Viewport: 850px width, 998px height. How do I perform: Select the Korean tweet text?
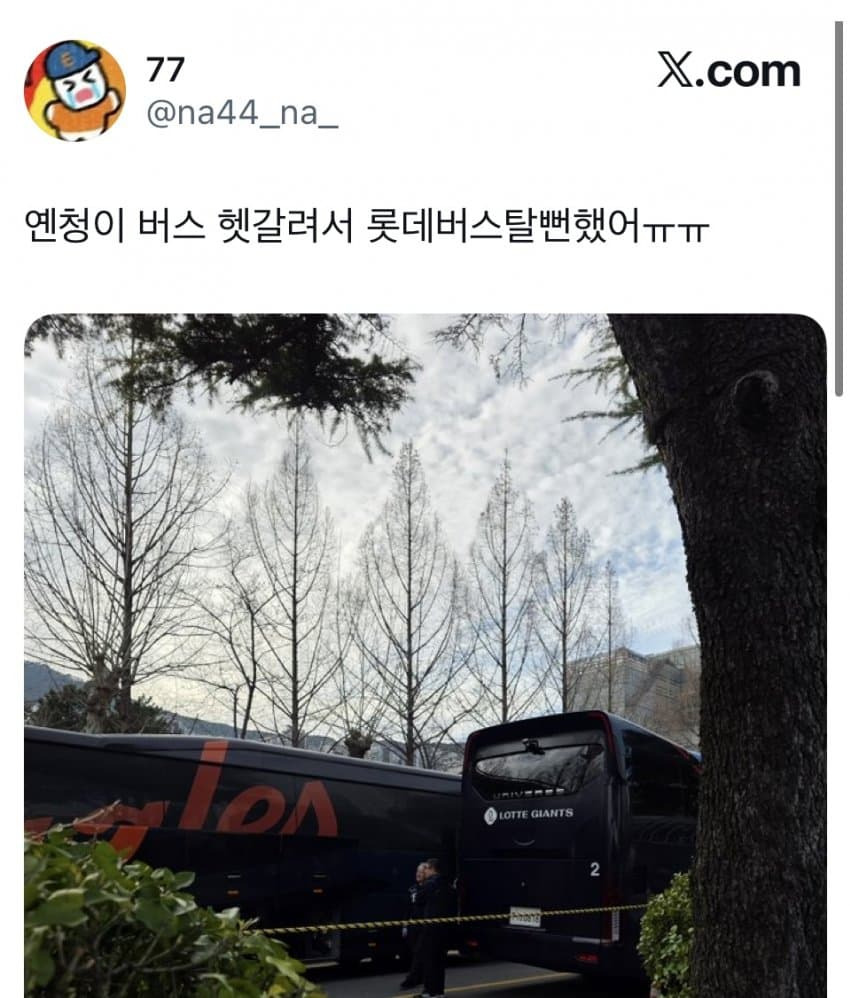coord(367,225)
